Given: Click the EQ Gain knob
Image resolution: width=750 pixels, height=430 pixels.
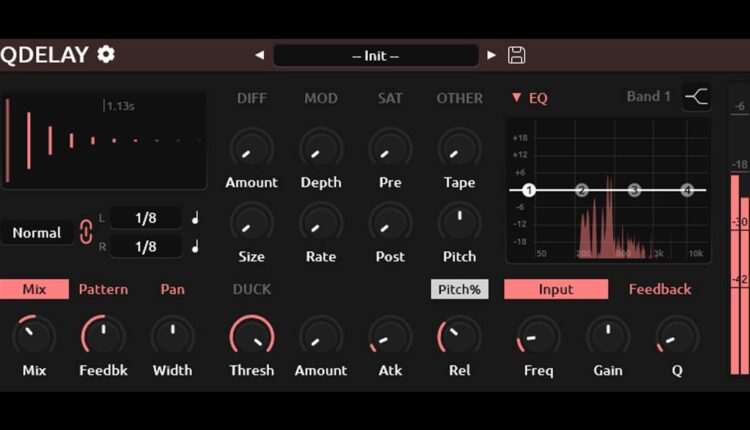Looking at the screenshot, I should 608,337.
